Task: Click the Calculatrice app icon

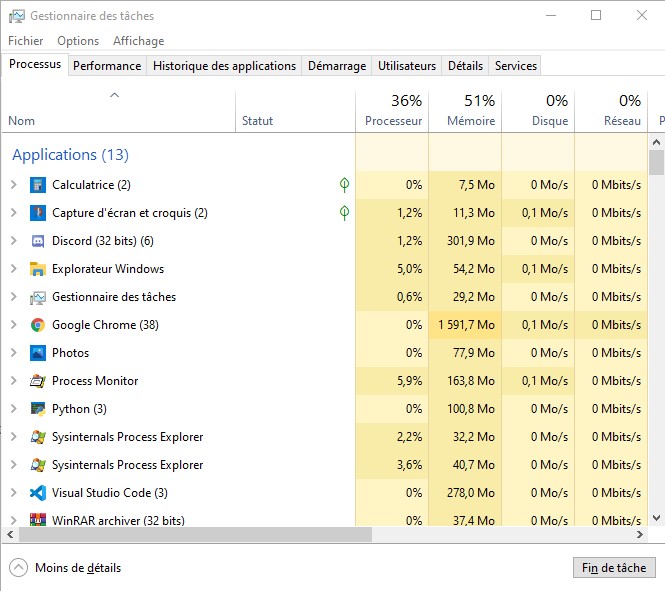Action: (38, 185)
